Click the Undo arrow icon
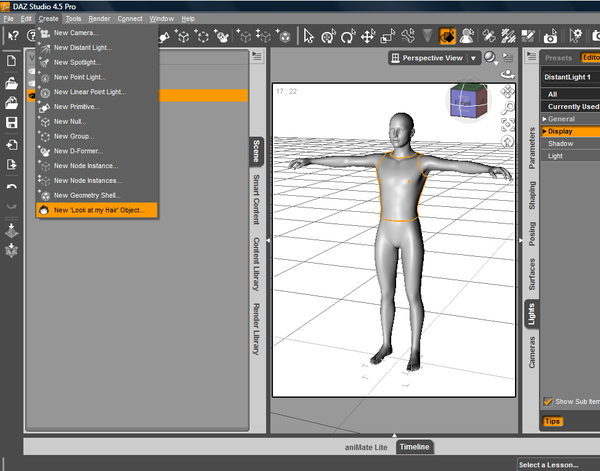This screenshot has height=471, width=600. (x=11, y=186)
